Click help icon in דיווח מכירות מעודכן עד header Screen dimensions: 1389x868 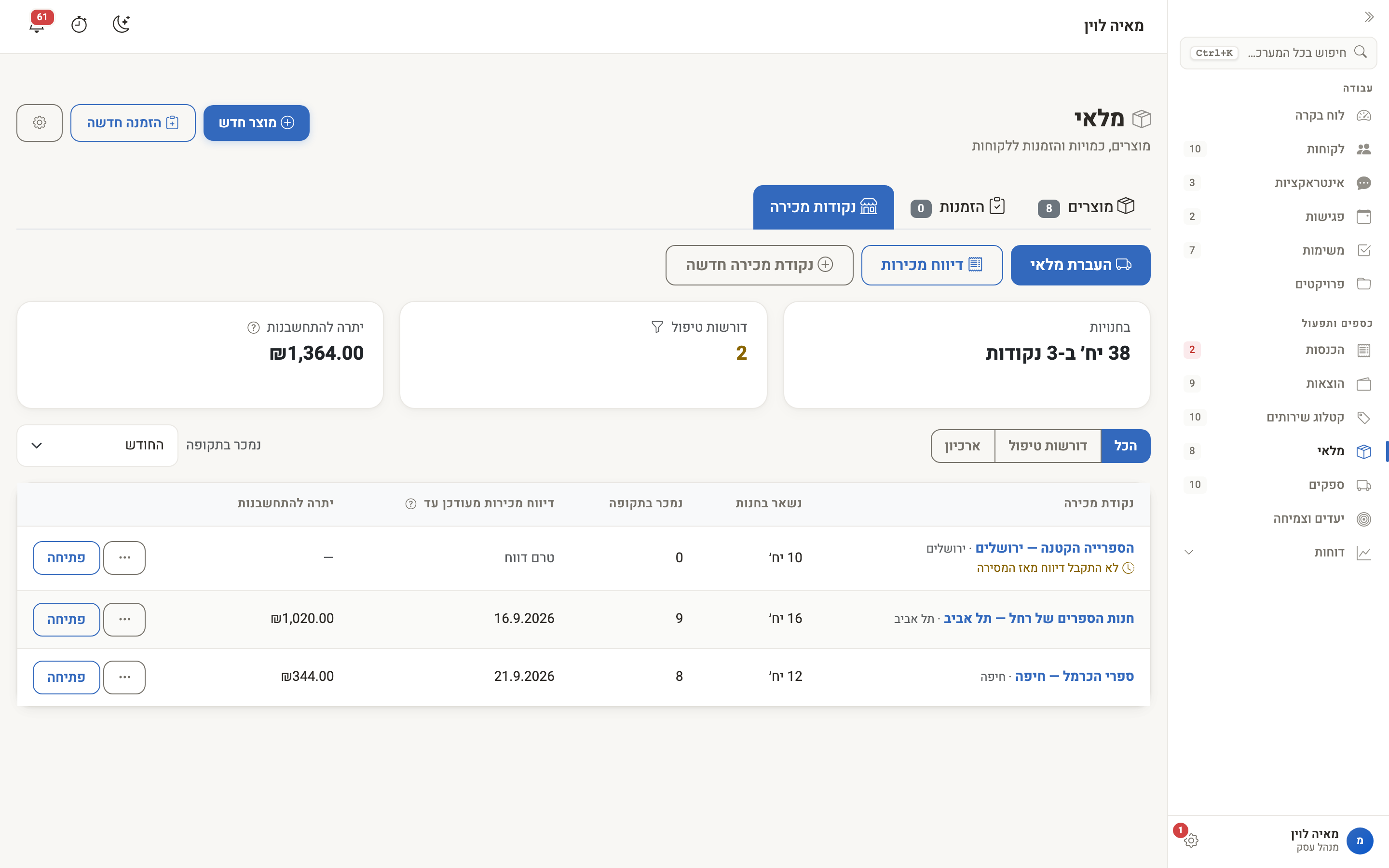click(411, 503)
